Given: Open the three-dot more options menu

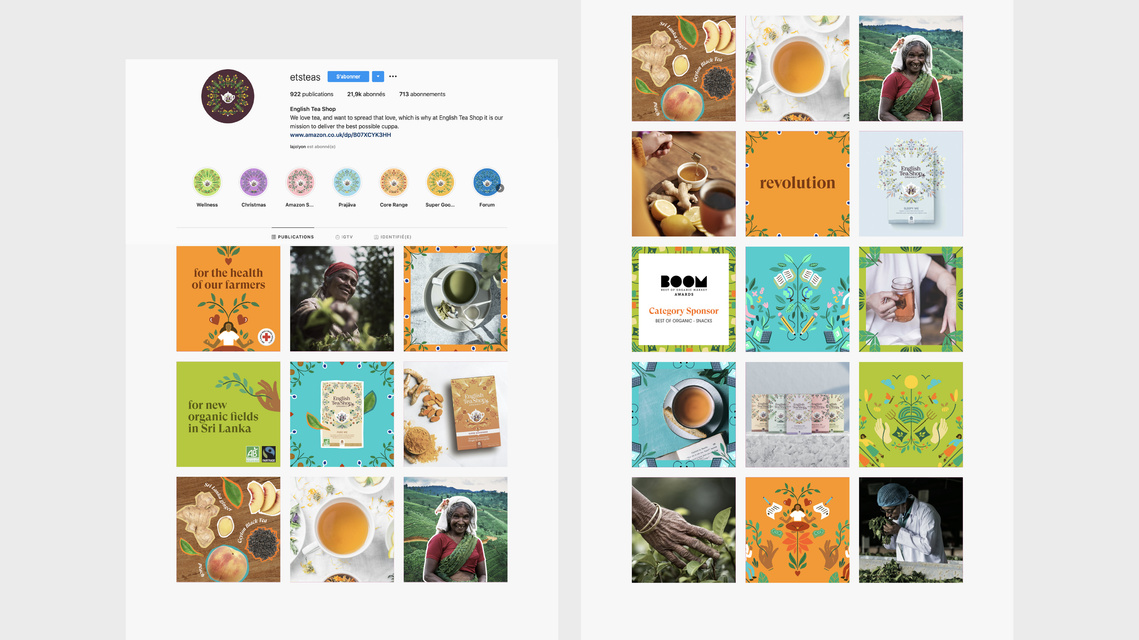Looking at the screenshot, I should tap(393, 76).
